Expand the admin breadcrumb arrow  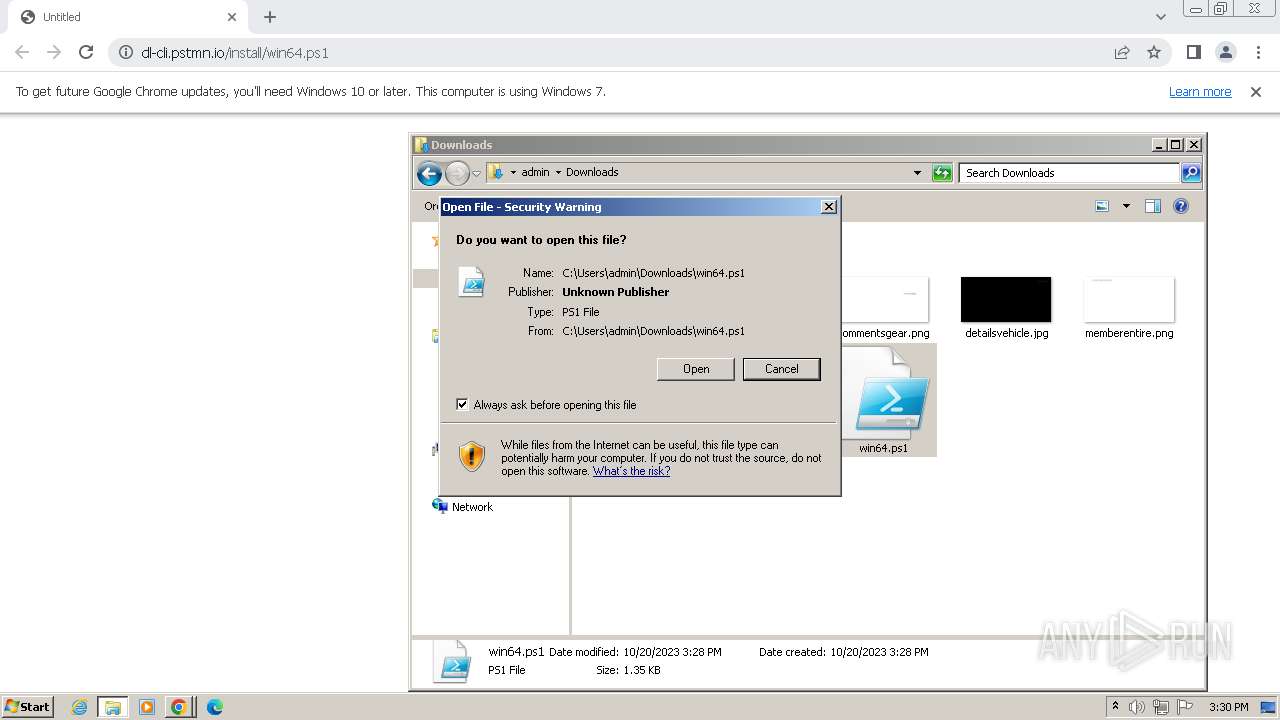558,172
